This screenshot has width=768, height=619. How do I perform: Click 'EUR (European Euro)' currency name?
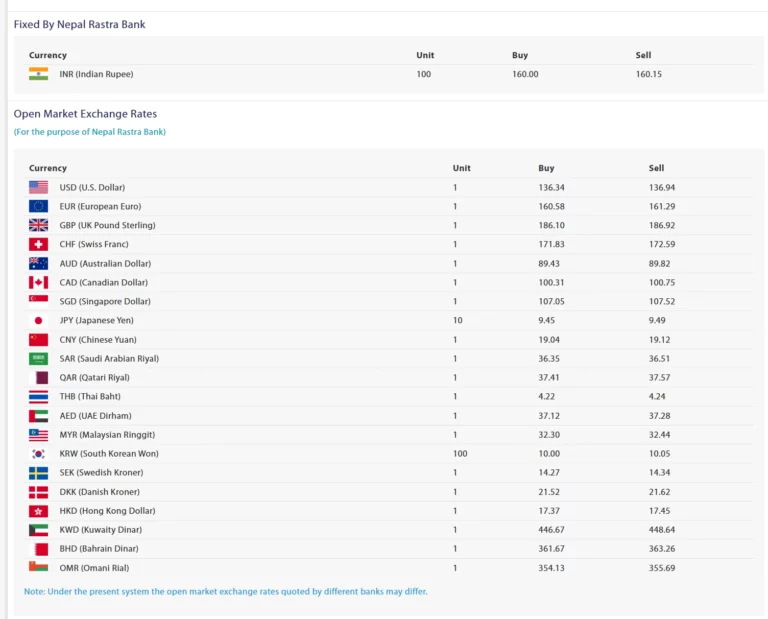(x=100, y=206)
